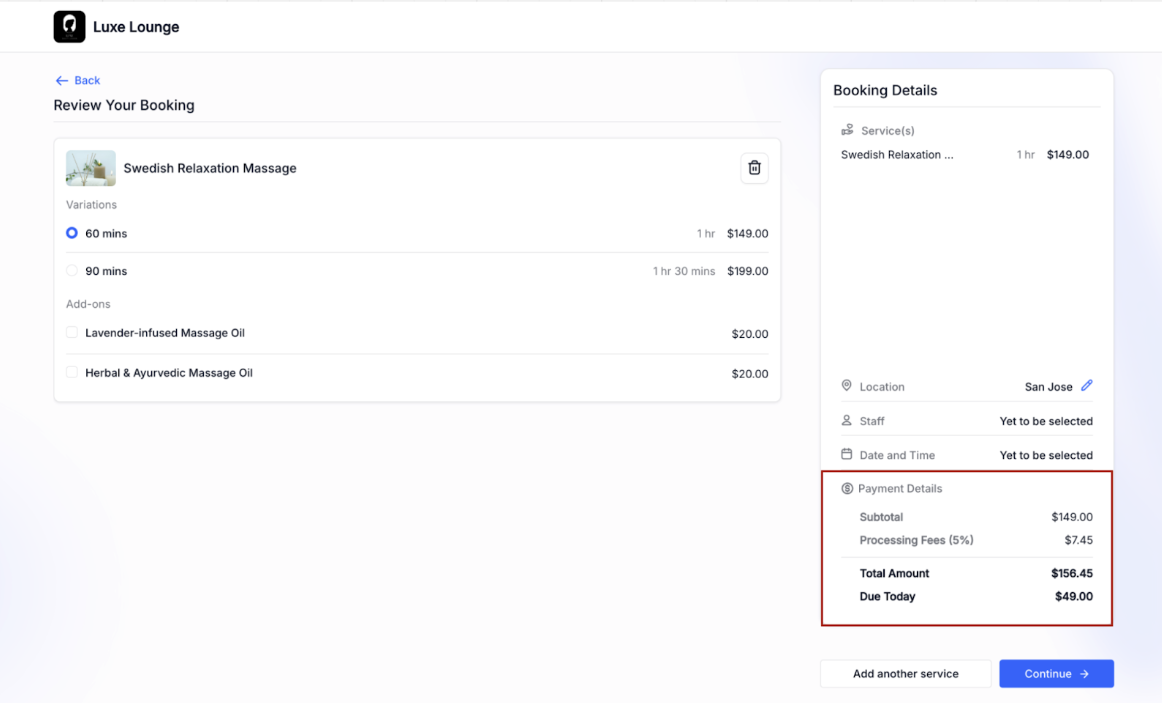Click the Location pin icon
The width and height of the screenshot is (1162, 703).
846,386
